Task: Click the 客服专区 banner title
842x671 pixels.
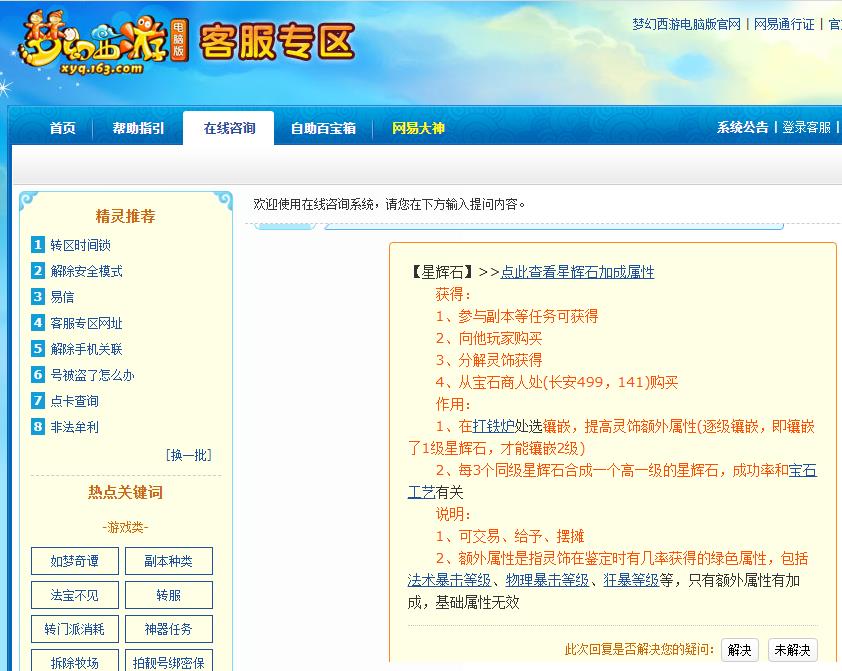Action: [x=277, y=42]
